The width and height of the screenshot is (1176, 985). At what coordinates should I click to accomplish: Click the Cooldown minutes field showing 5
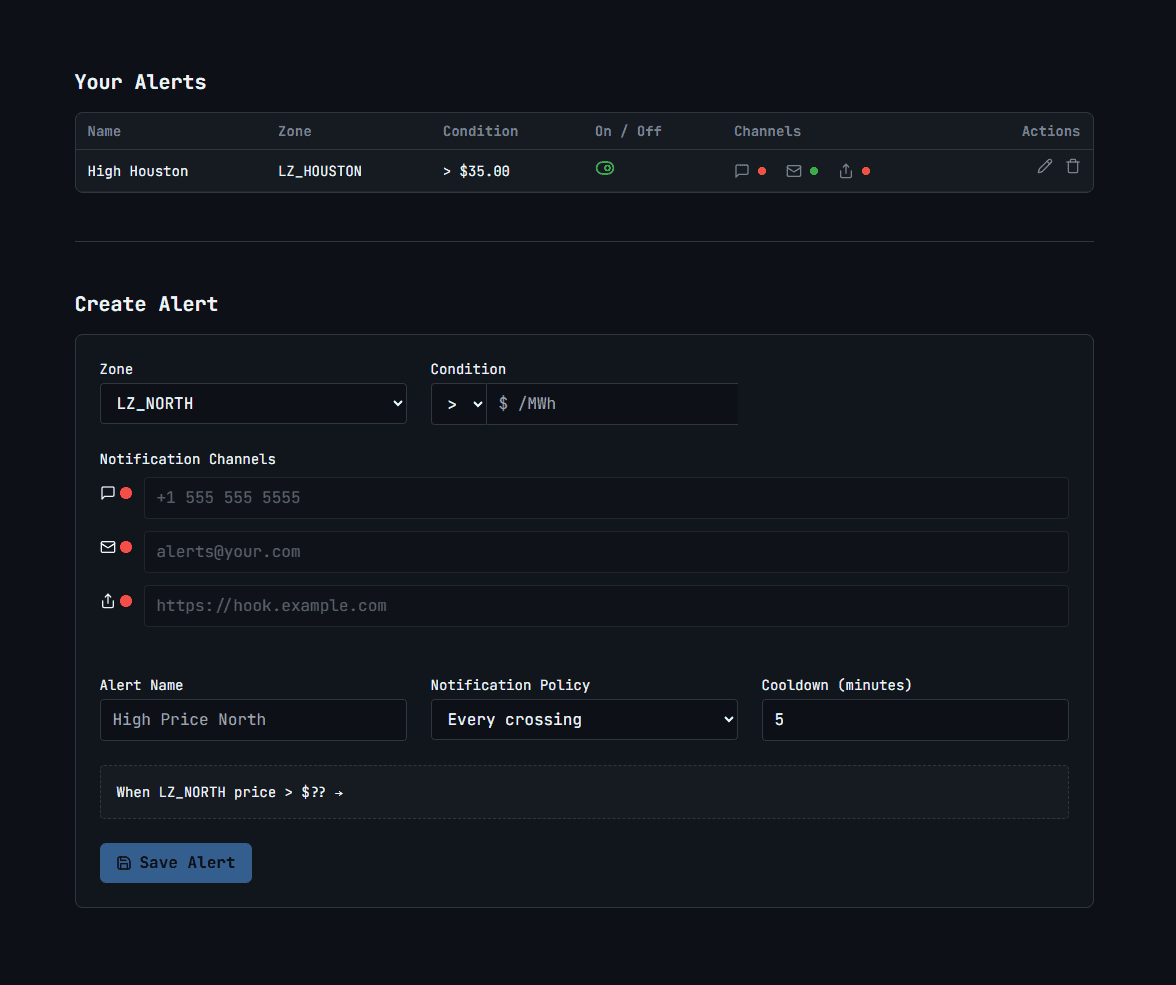click(914, 719)
